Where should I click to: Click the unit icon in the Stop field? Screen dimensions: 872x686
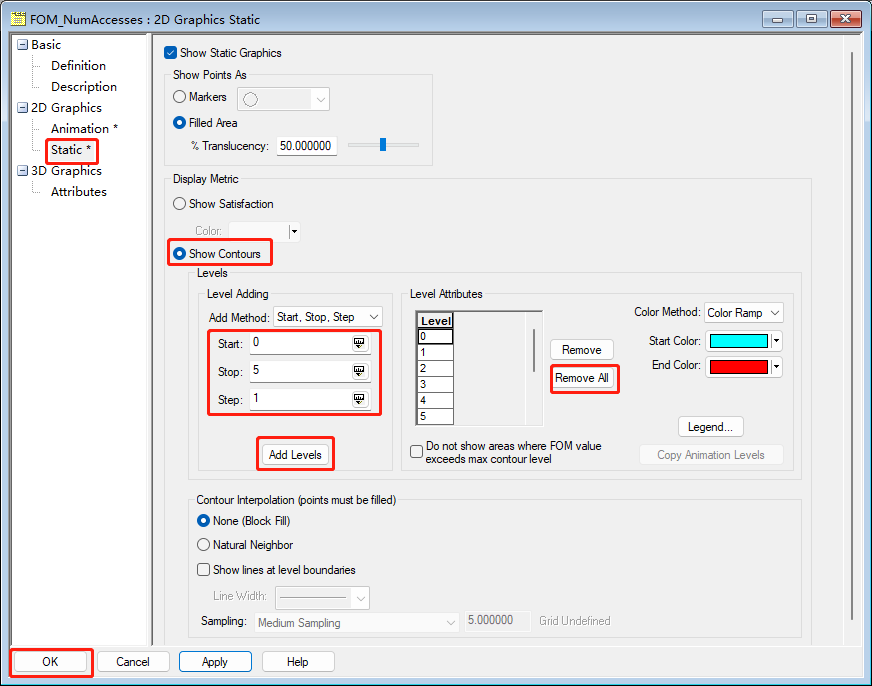359,371
